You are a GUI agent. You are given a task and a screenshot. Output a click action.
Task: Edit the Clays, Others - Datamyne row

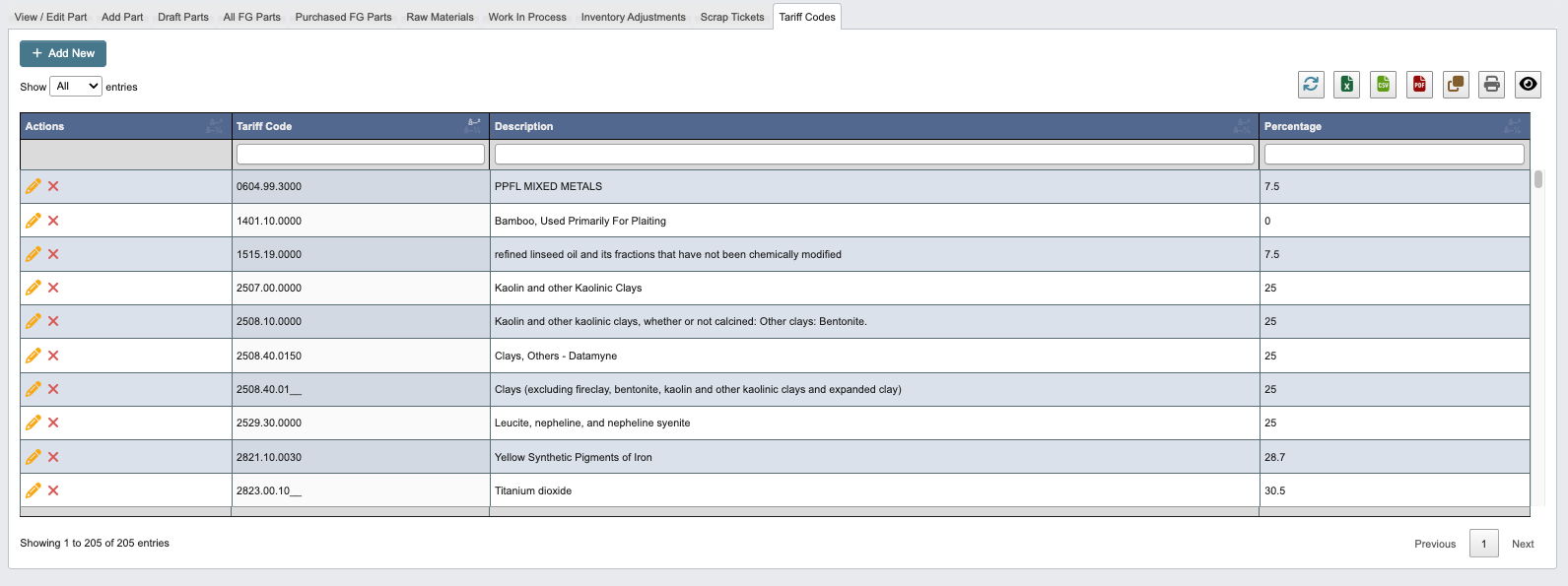[33, 356]
